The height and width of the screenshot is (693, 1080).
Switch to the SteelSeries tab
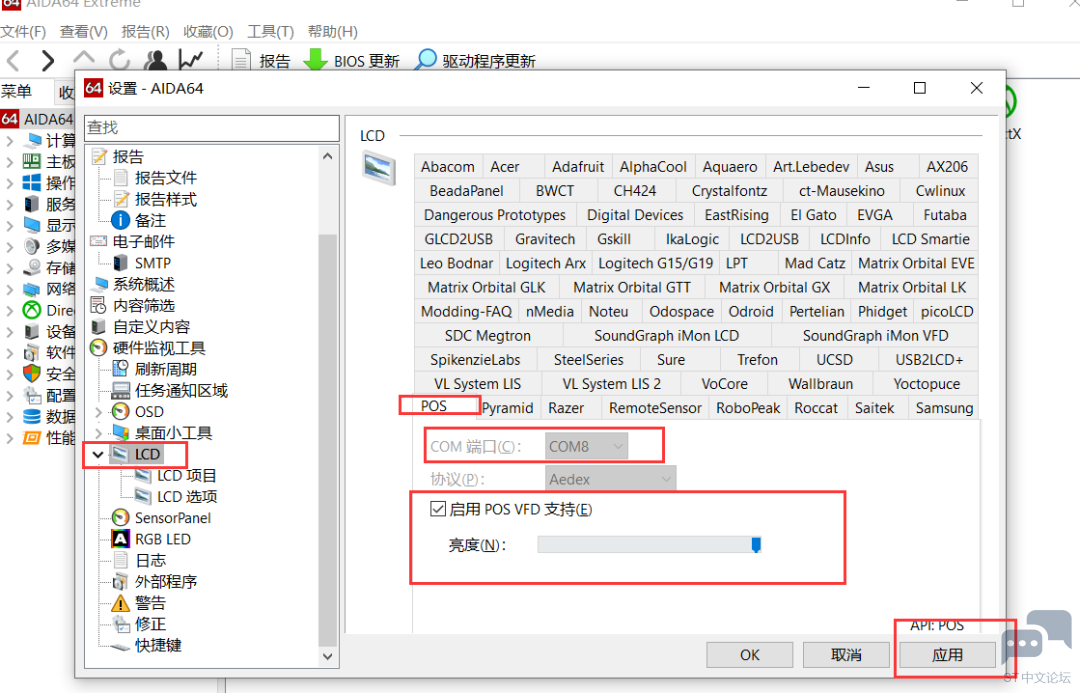tap(589, 360)
